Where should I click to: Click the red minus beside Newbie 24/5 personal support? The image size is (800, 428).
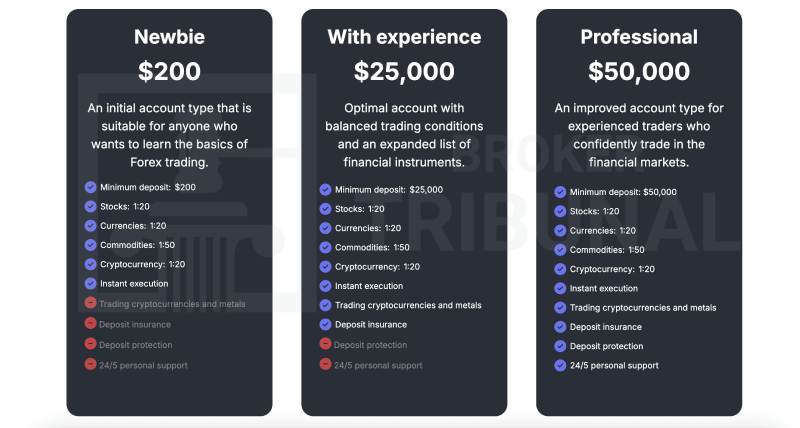(90, 364)
